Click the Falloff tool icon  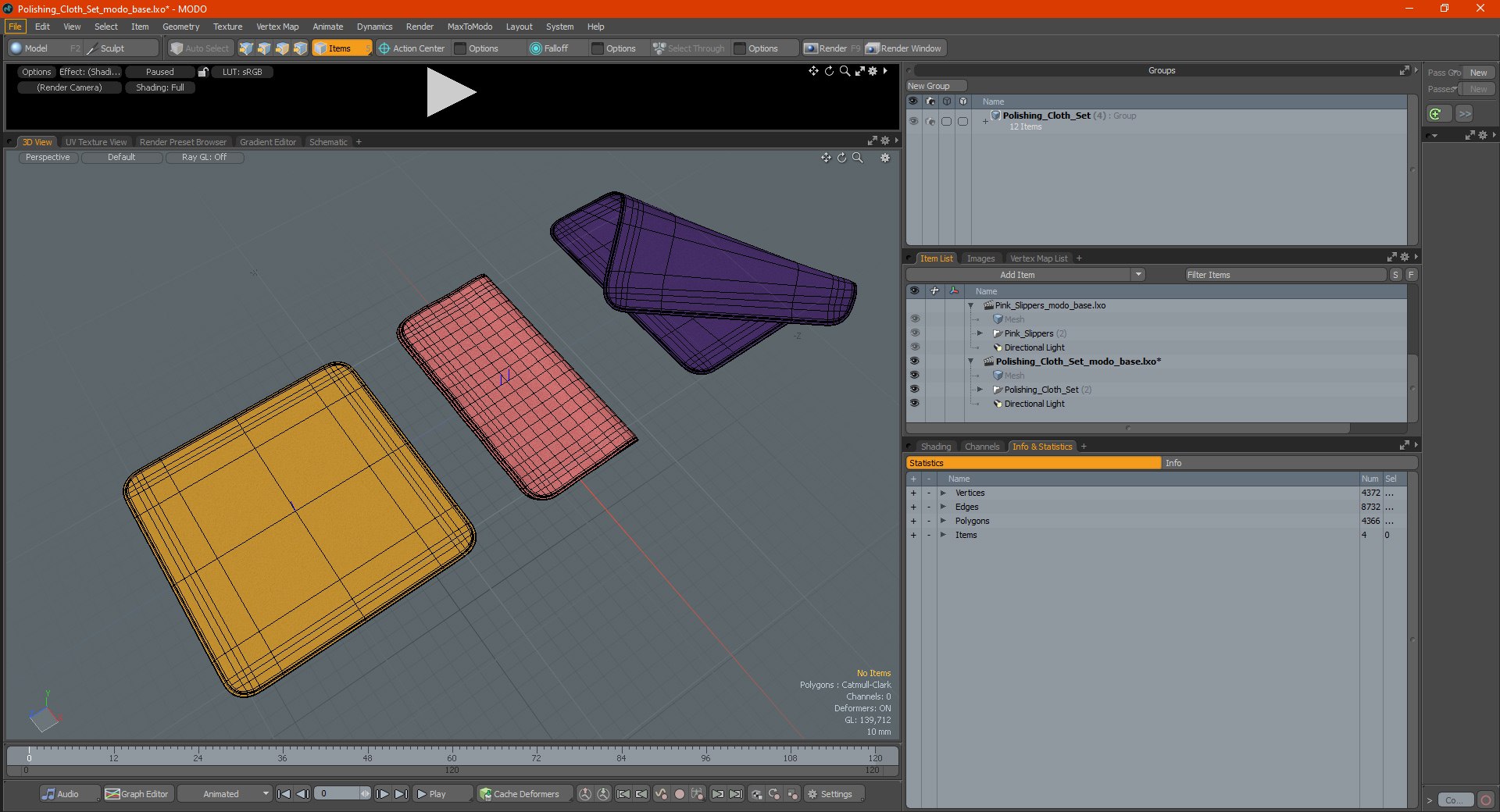[535, 48]
